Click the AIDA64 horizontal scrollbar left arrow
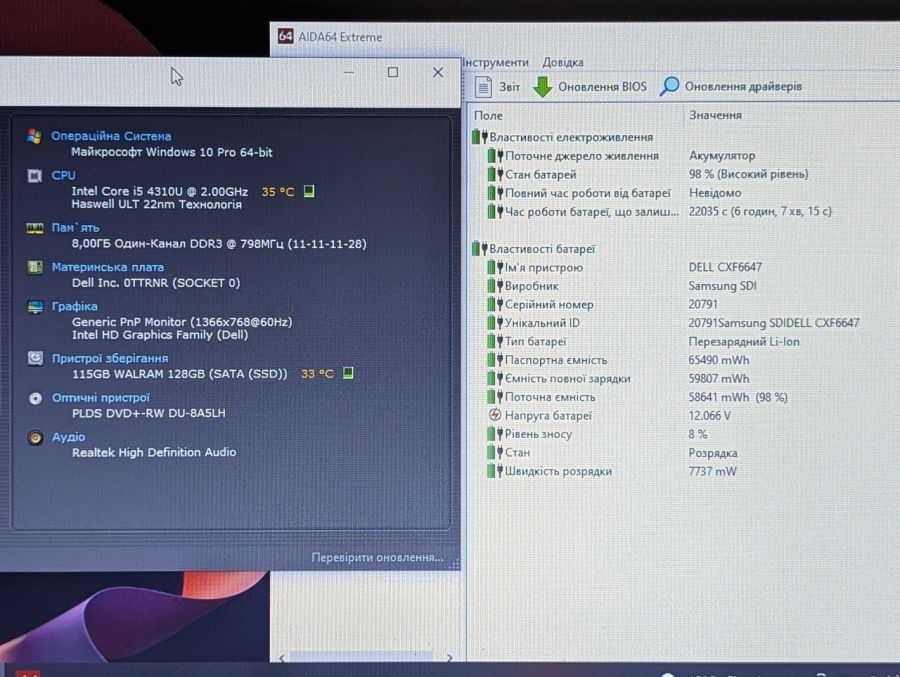900x677 pixels. pos(281,658)
